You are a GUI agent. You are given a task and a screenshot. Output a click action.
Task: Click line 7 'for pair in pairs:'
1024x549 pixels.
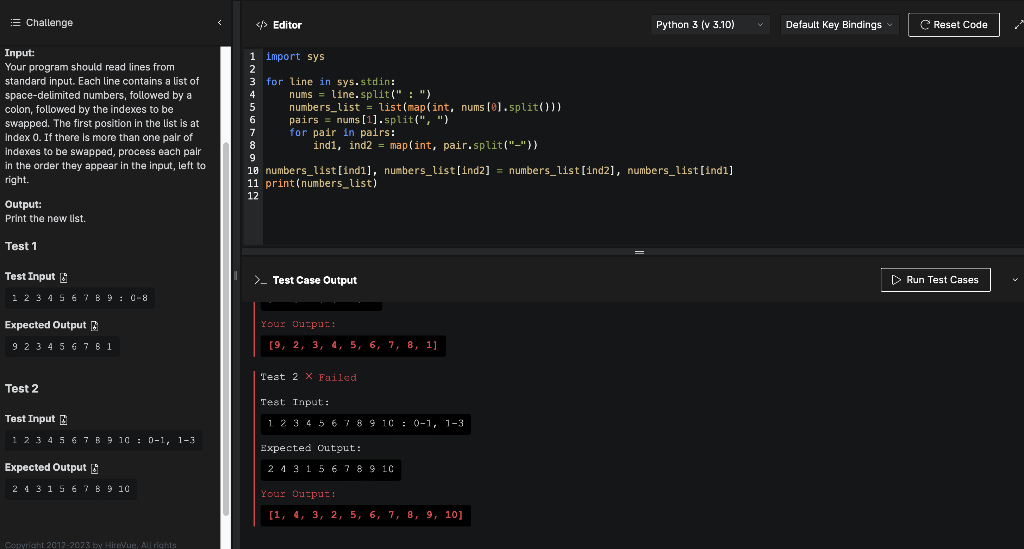pos(342,133)
